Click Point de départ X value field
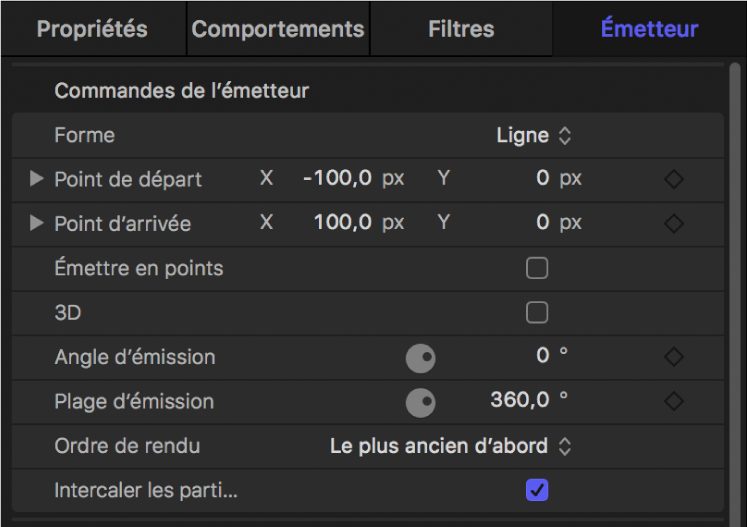The height and width of the screenshot is (527, 747). click(337, 179)
